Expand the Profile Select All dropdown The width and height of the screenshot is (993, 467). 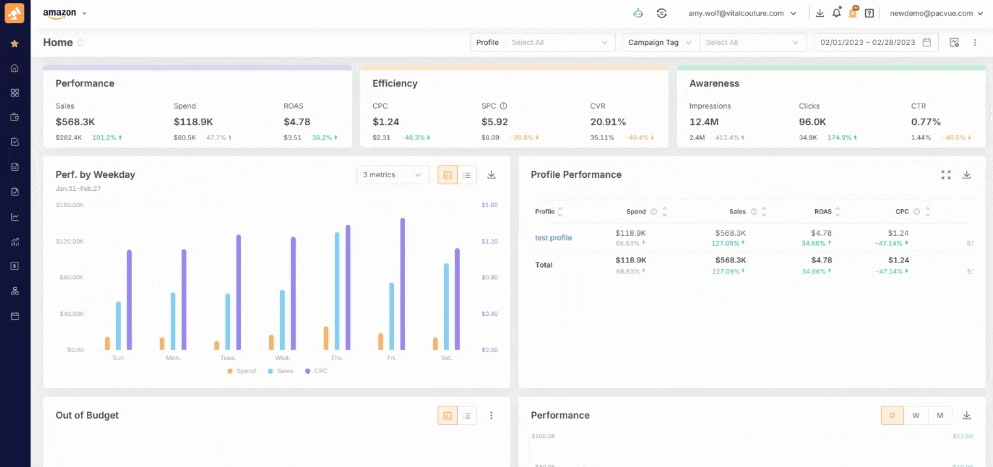(559, 42)
